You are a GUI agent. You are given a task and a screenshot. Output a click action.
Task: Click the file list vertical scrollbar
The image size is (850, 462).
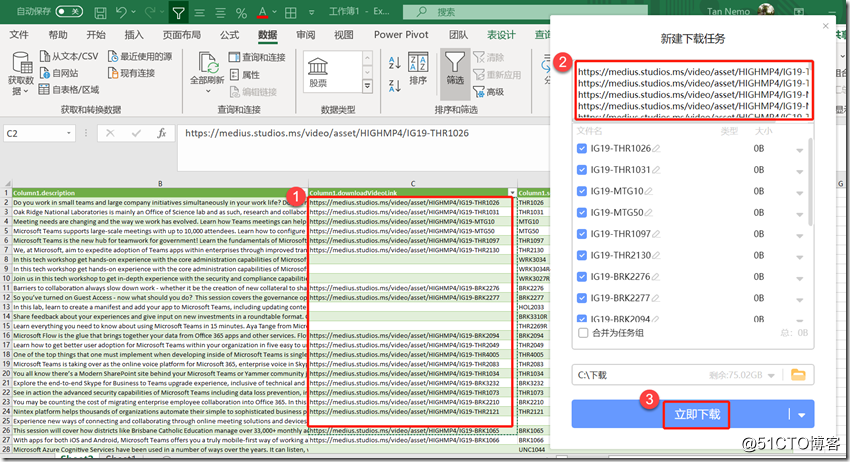point(810,182)
